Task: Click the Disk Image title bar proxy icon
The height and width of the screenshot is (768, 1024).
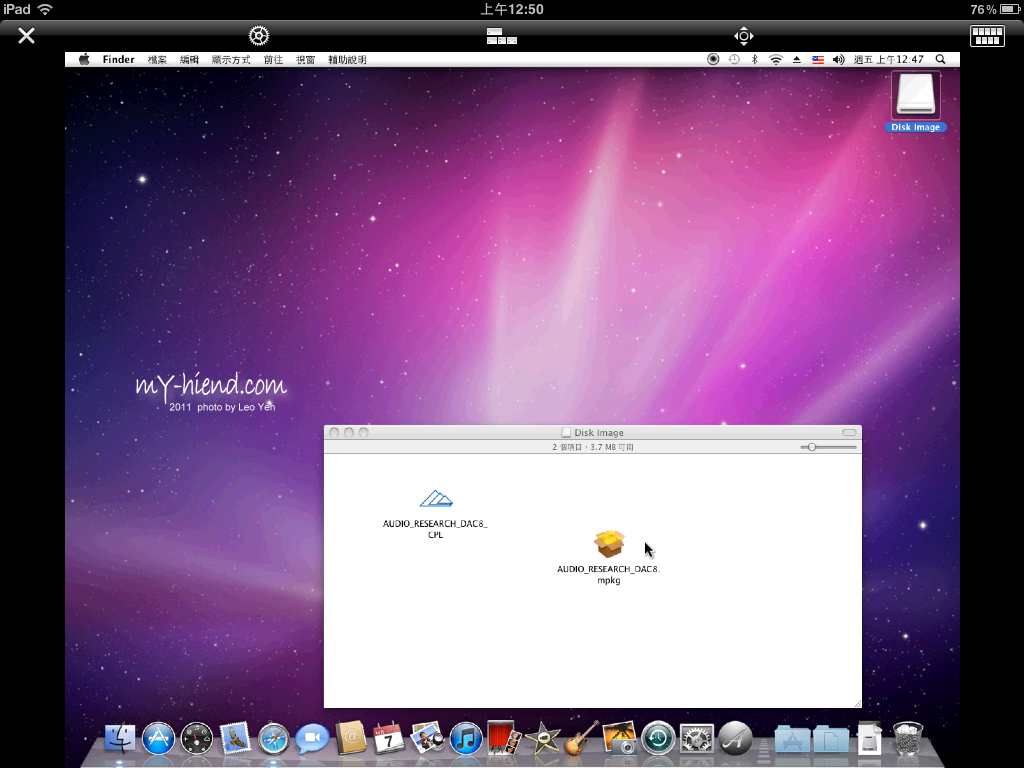Action: tap(566, 432)
